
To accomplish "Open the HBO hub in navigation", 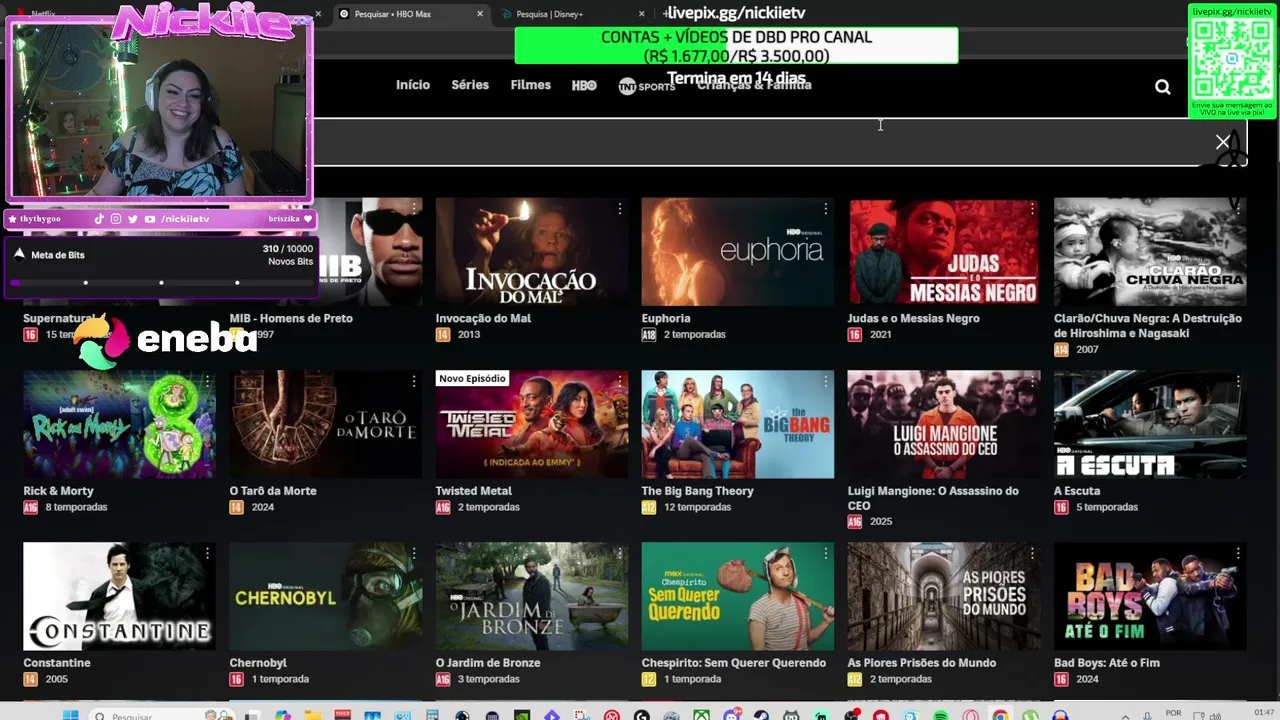I will [x=584, y=86].
